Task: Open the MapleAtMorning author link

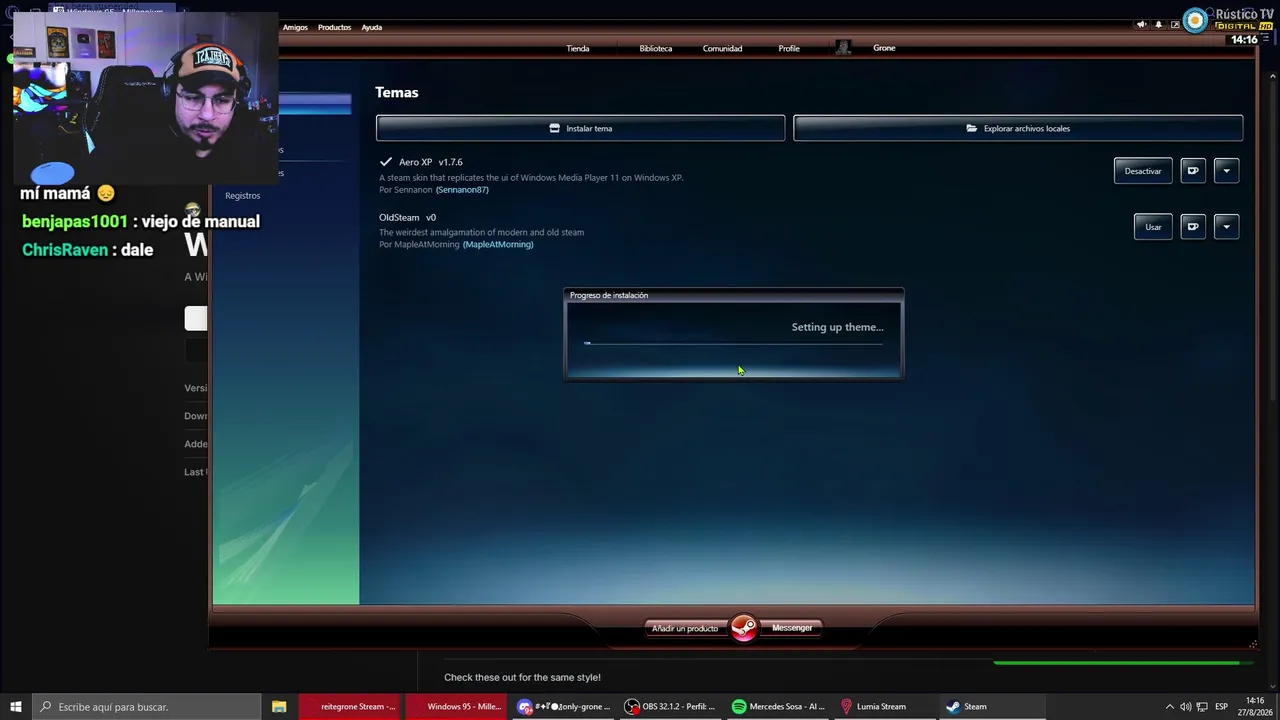Action: (x=498, y=244)
